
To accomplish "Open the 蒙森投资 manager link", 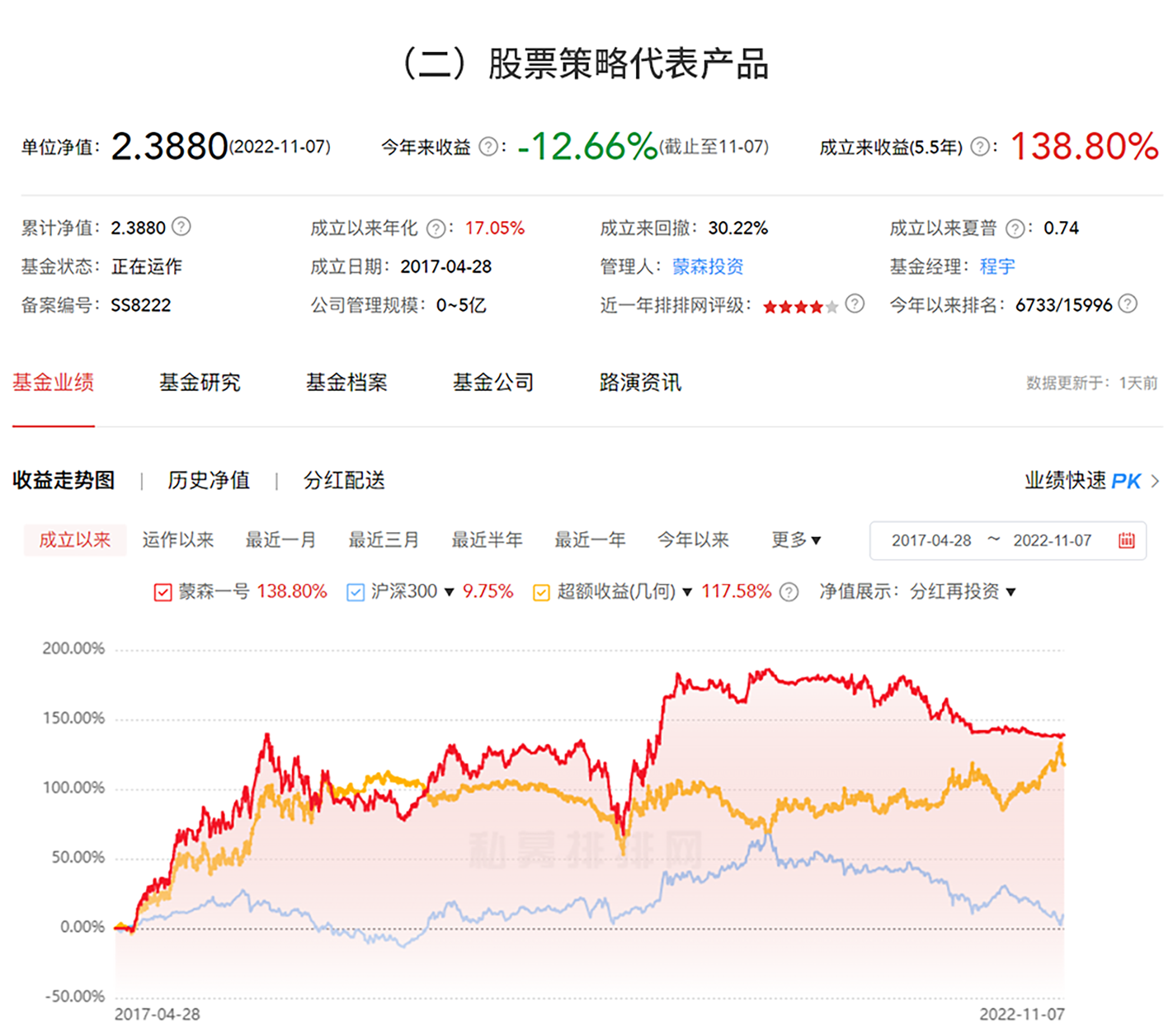I will click(708, 267).
